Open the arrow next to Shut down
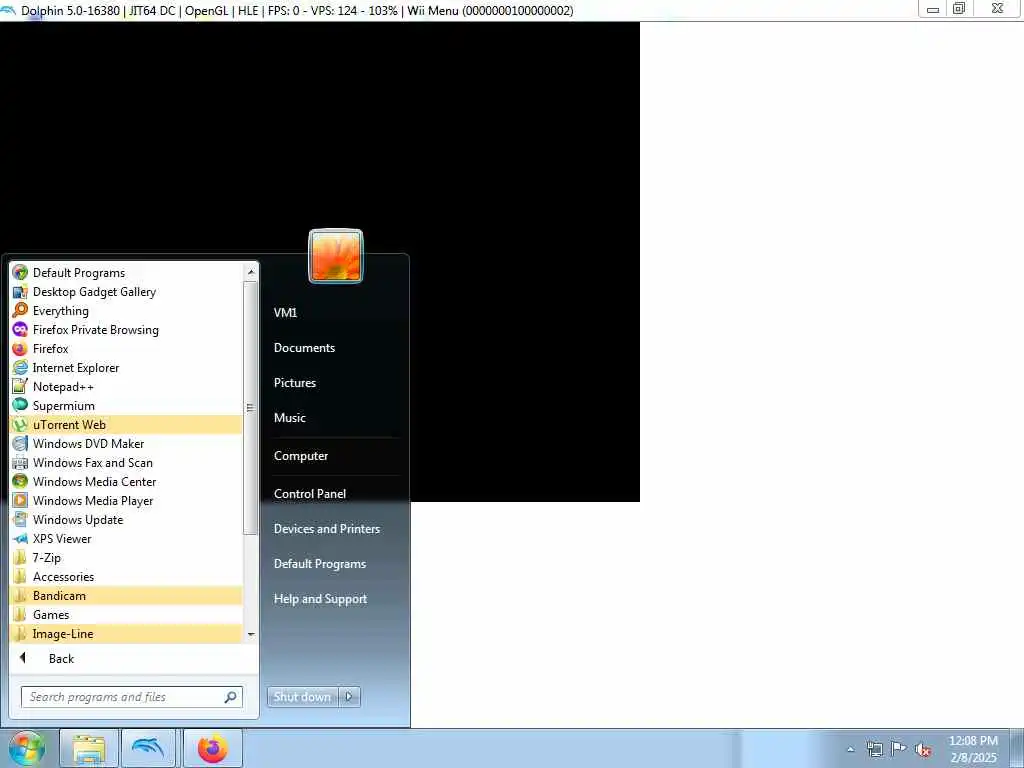Screen dimensions: 1024x768 click(349, 697)
